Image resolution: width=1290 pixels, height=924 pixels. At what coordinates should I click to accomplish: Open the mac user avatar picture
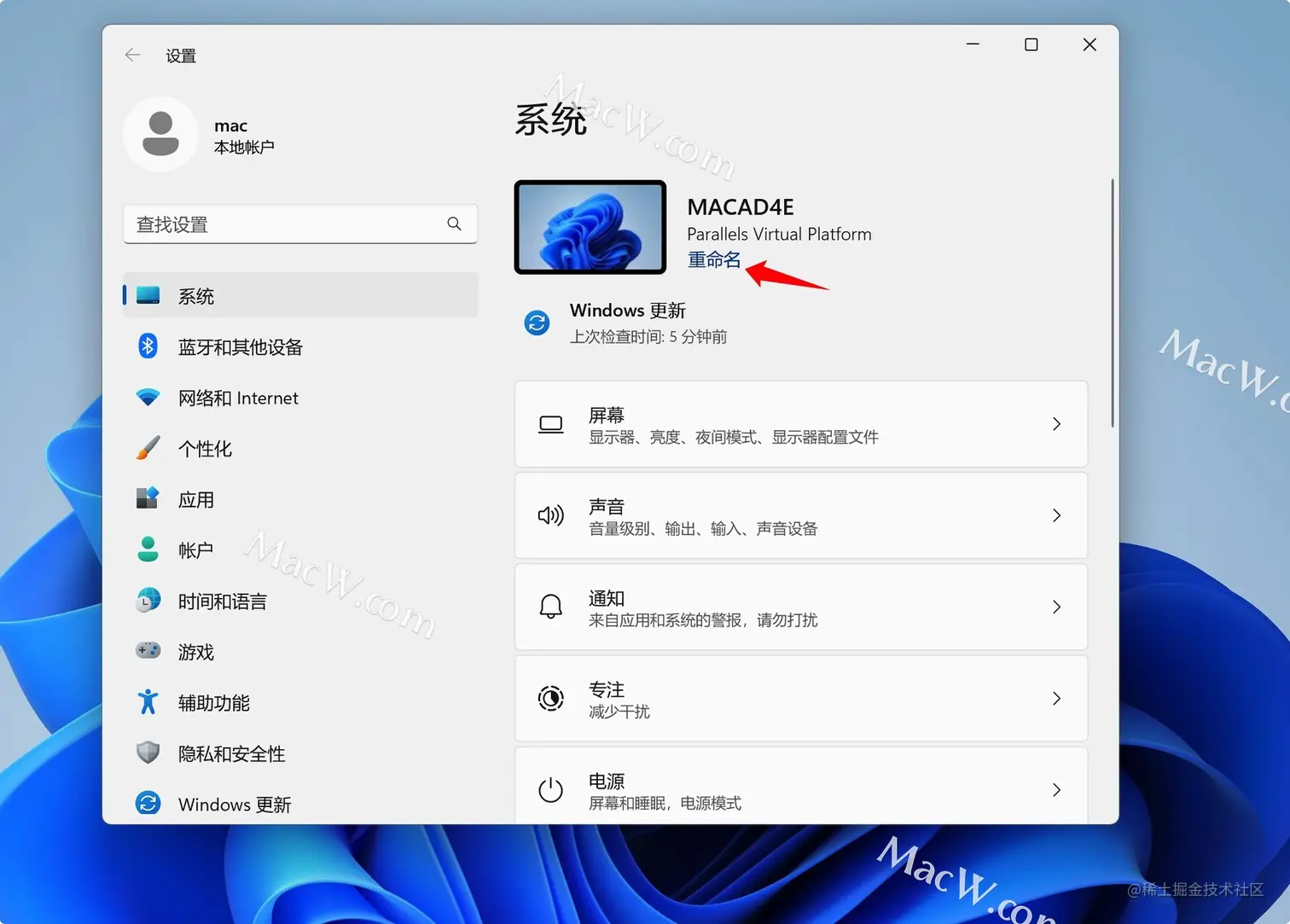tap(160, 135)
